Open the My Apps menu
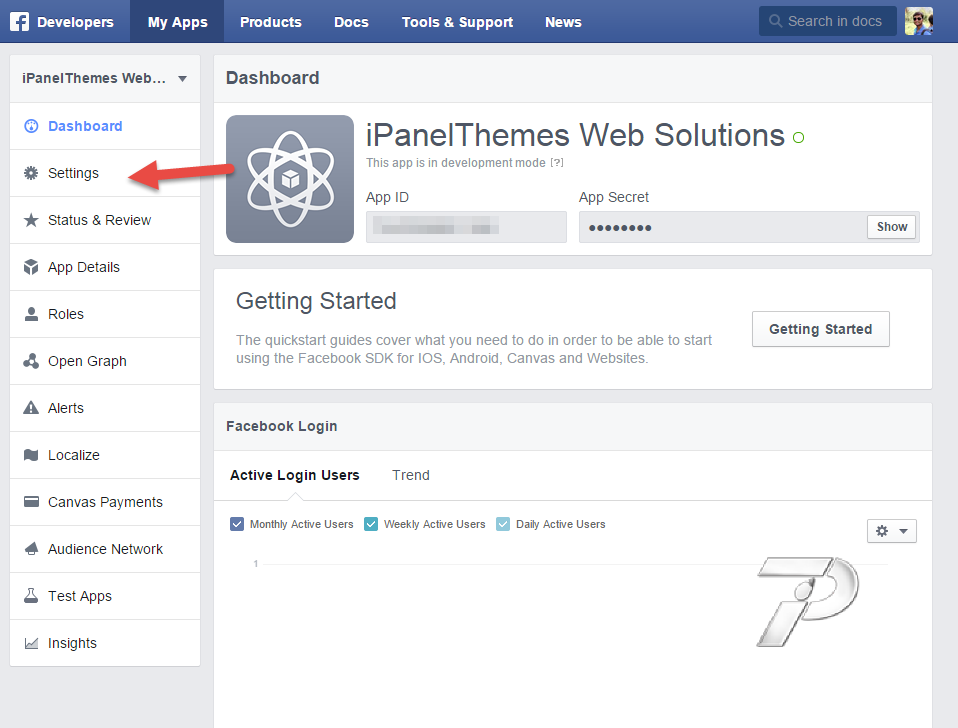The height and width of the screenshot is (728, 958). (177, 22)
